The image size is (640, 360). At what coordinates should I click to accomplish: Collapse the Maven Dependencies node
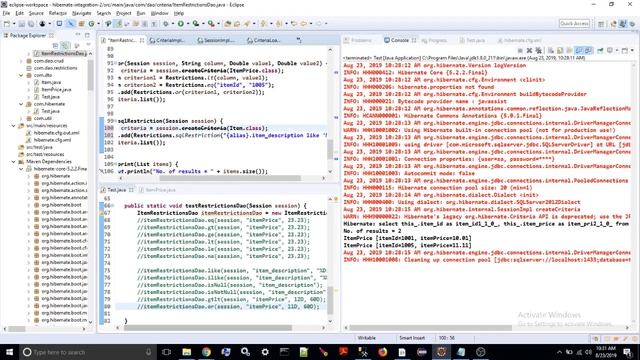point(14,162)
